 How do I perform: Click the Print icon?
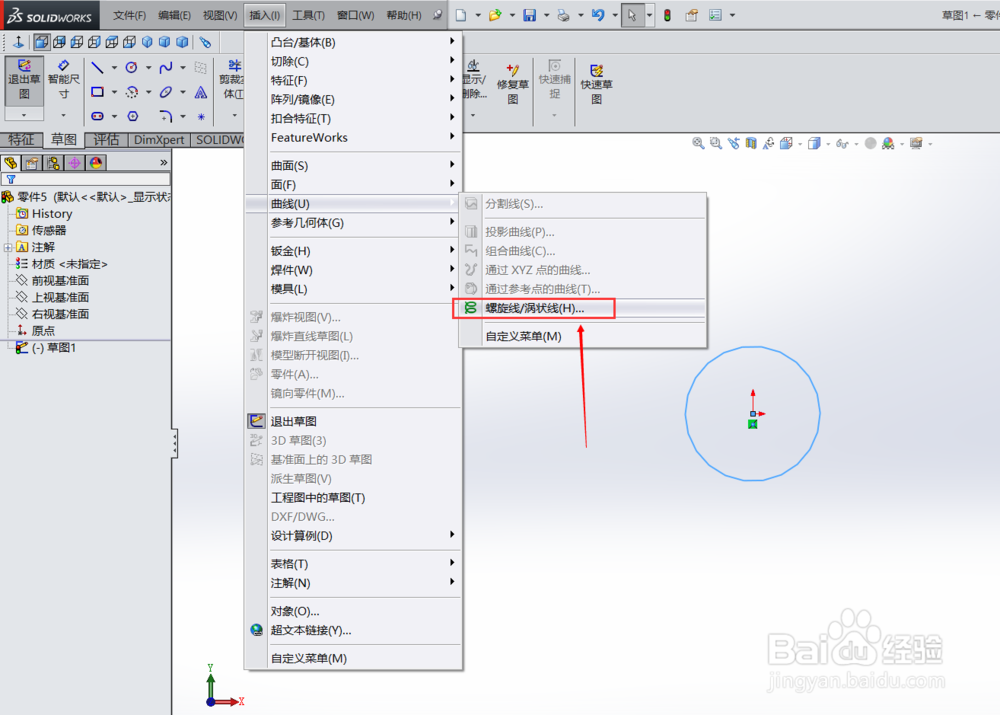point(563,15)
